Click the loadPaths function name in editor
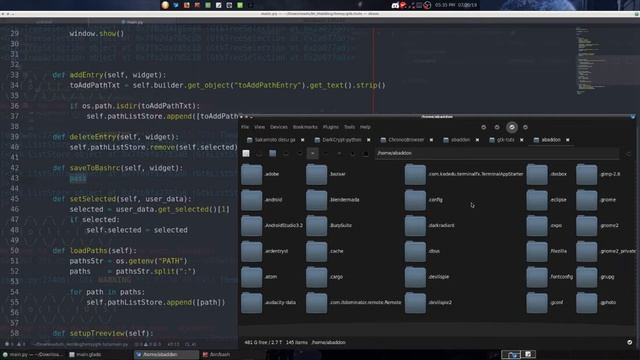 click(x=89, y=251)
